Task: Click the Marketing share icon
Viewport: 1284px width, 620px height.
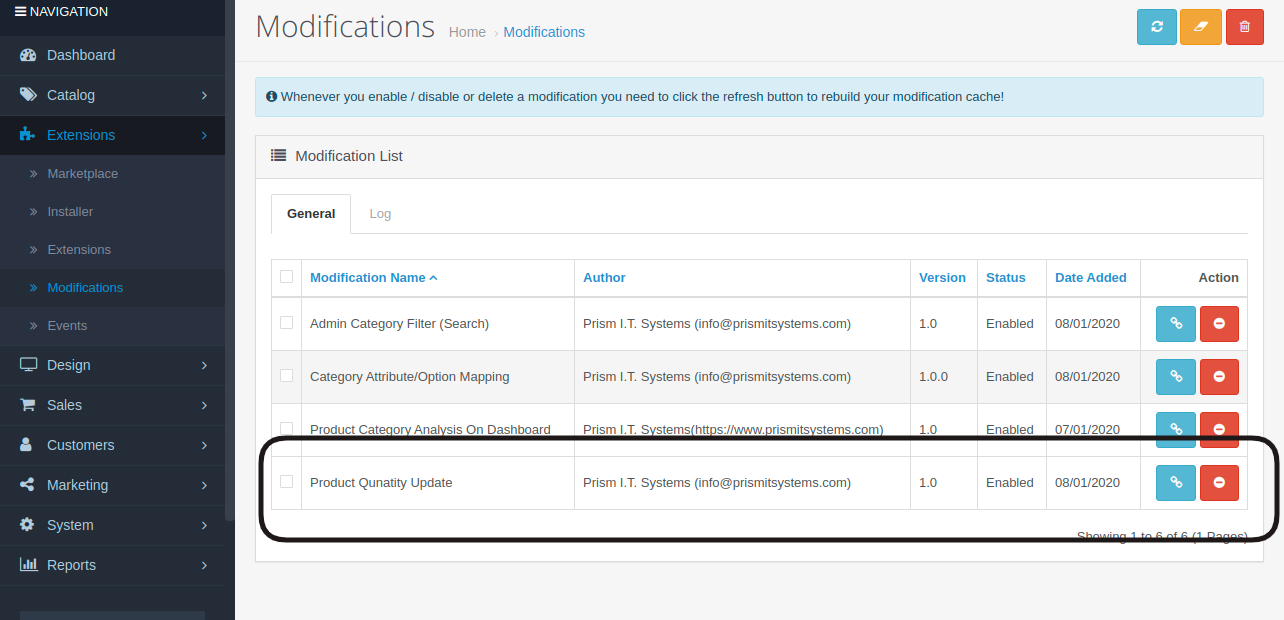Action: point(28,485)
